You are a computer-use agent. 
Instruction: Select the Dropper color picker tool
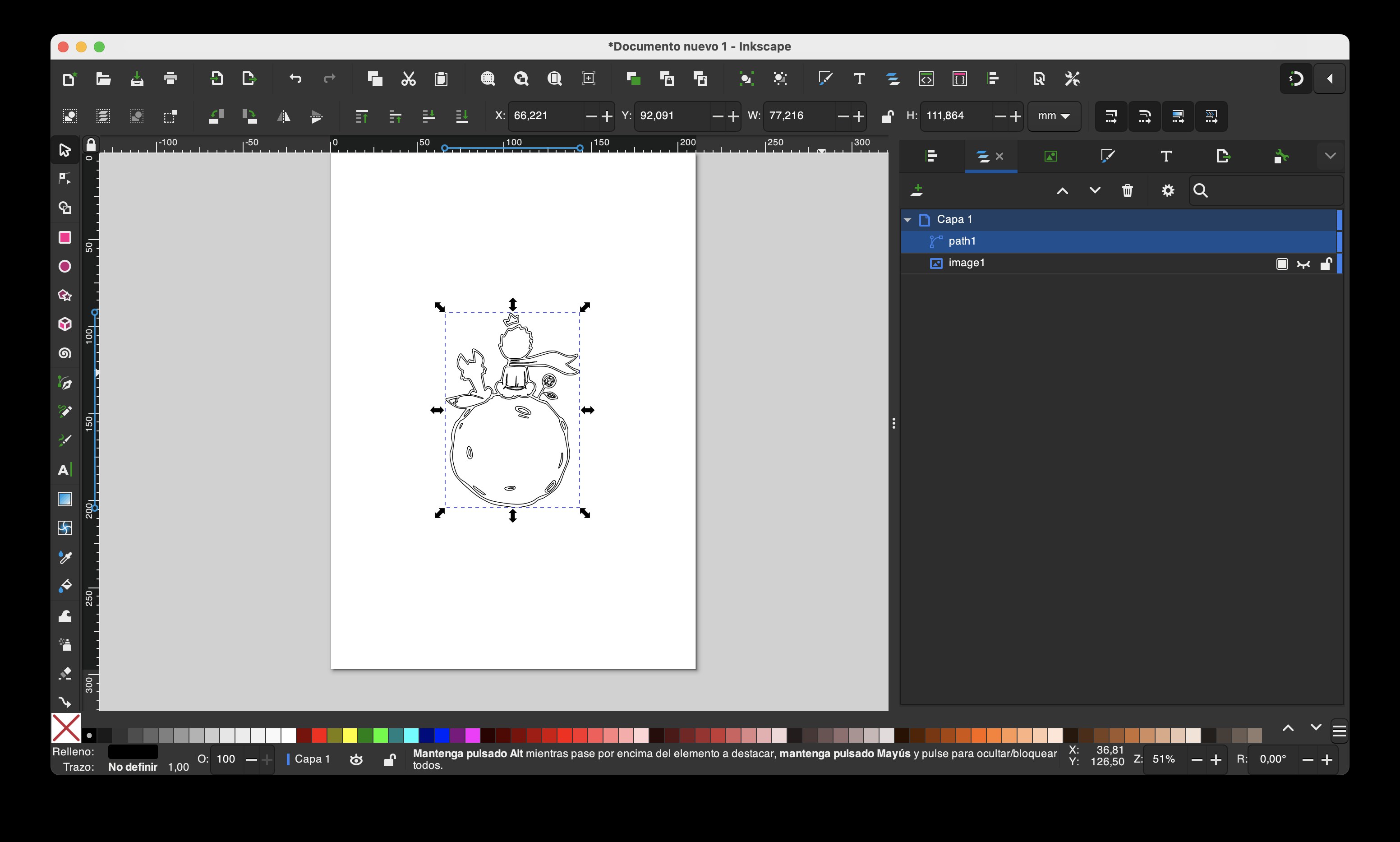64,557
